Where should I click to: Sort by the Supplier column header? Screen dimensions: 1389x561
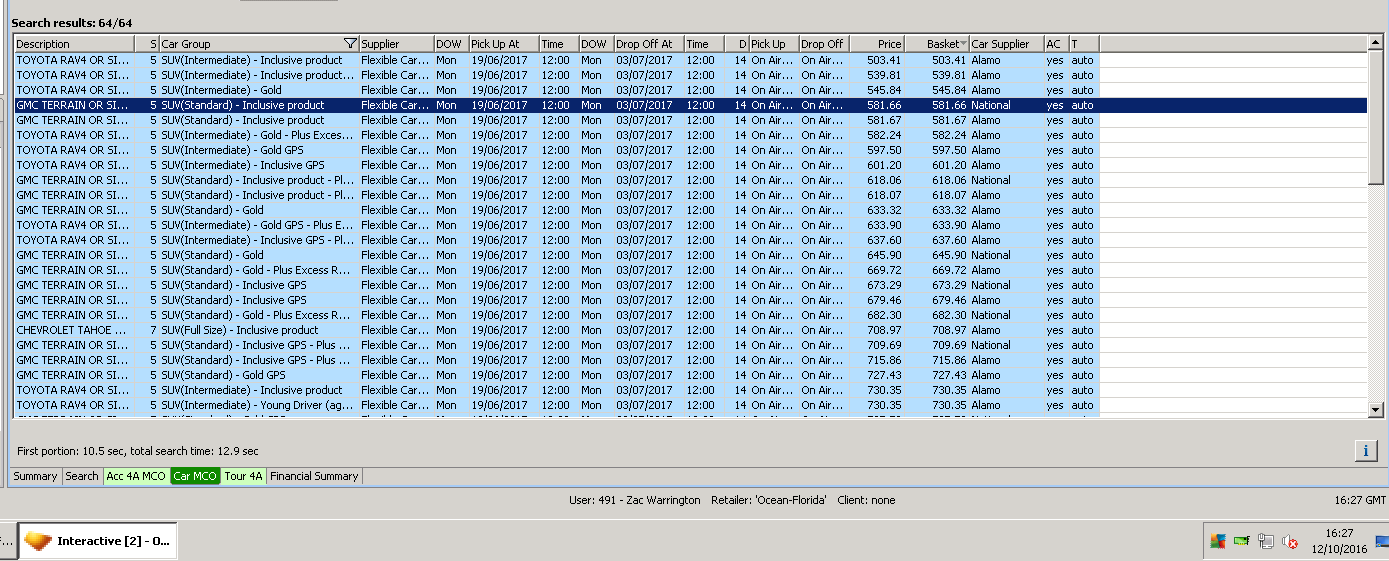point(396,44)
